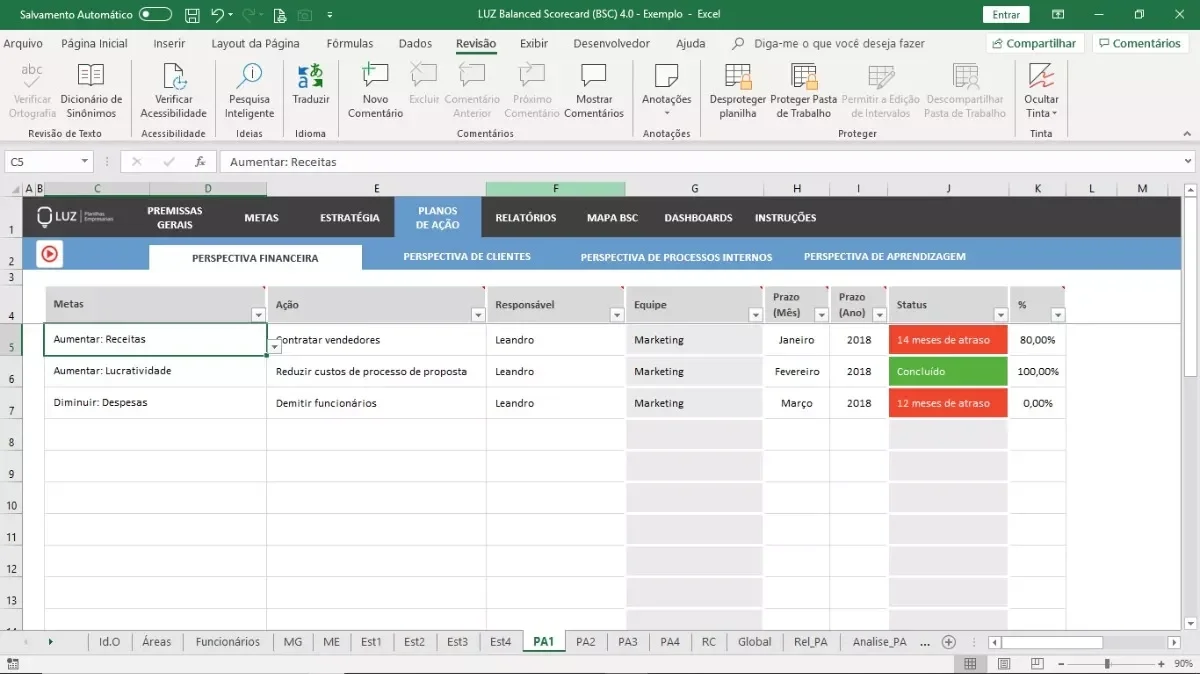Viewport: 1200px width, 674px height.
Task: Click the red play icon in sheet
Action: coord(49,255)
